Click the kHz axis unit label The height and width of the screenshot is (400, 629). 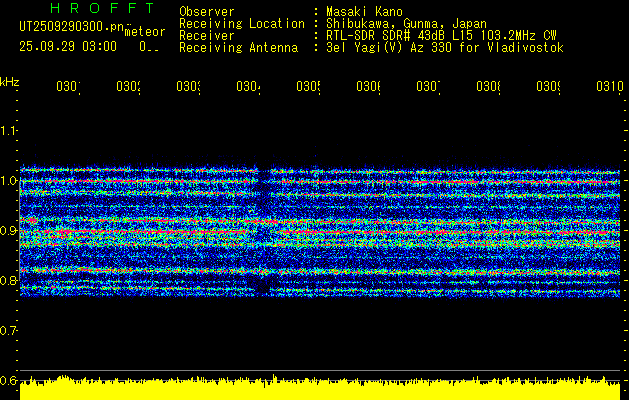pyautogui.click(x=10, y=83)
